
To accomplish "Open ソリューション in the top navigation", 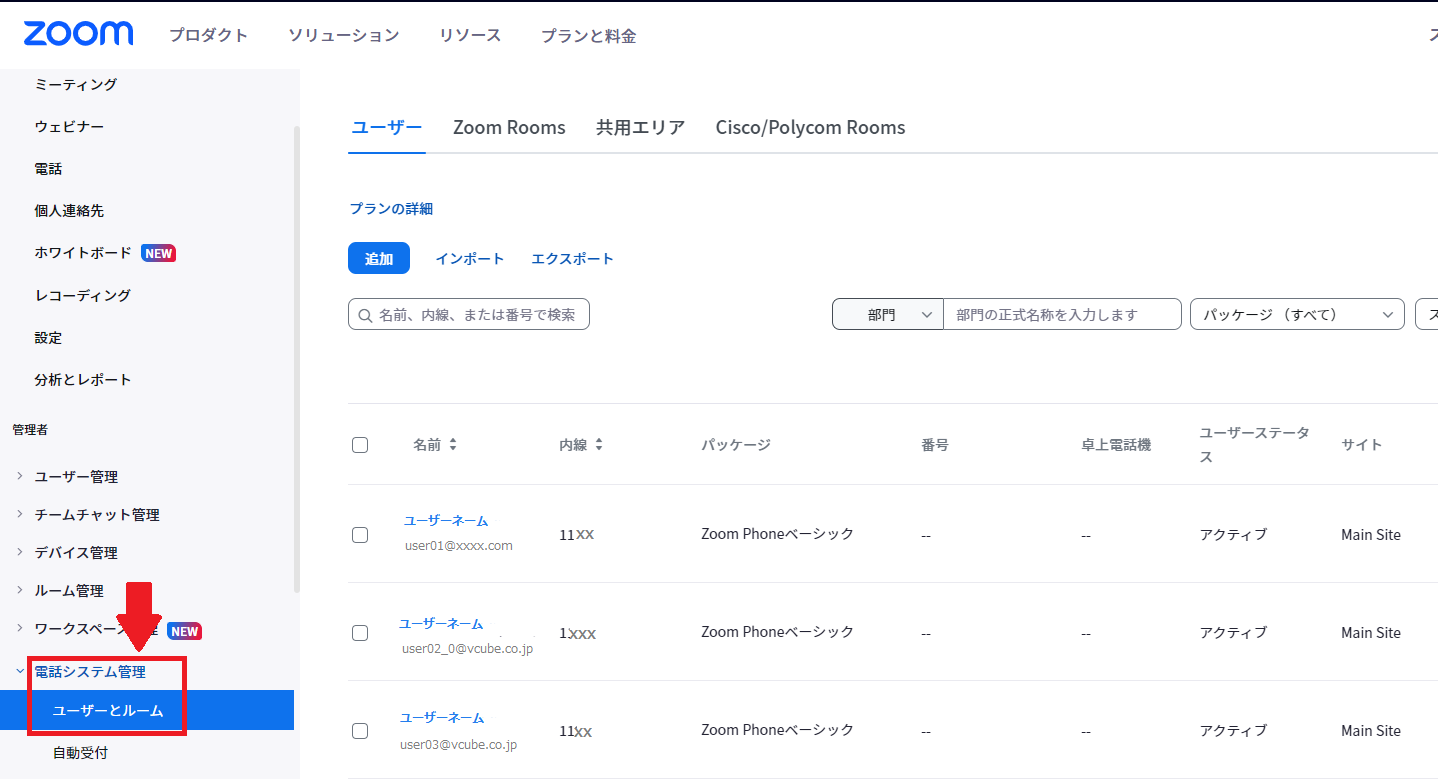I will (344, 35).
